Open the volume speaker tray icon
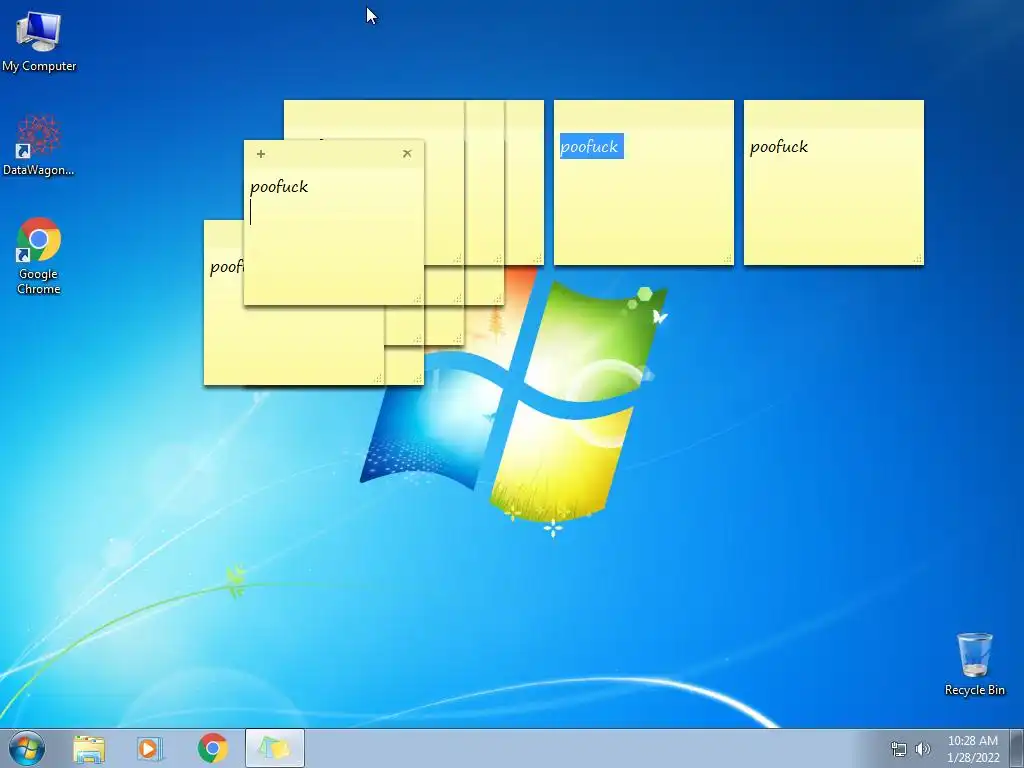This screenshot has width=1024, height=768. (923, 749)
